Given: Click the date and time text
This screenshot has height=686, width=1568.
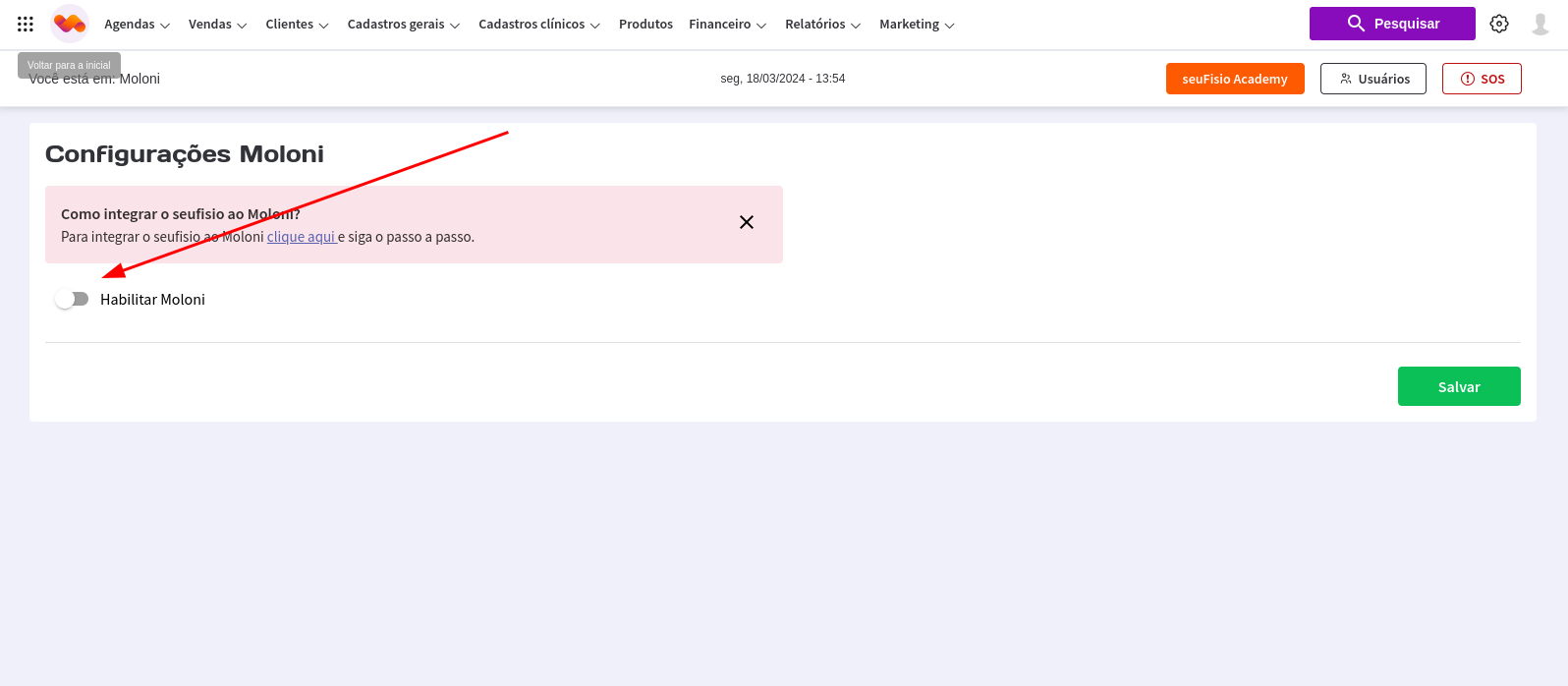Looking at the screenshot, I should click(x=783, y=79).
